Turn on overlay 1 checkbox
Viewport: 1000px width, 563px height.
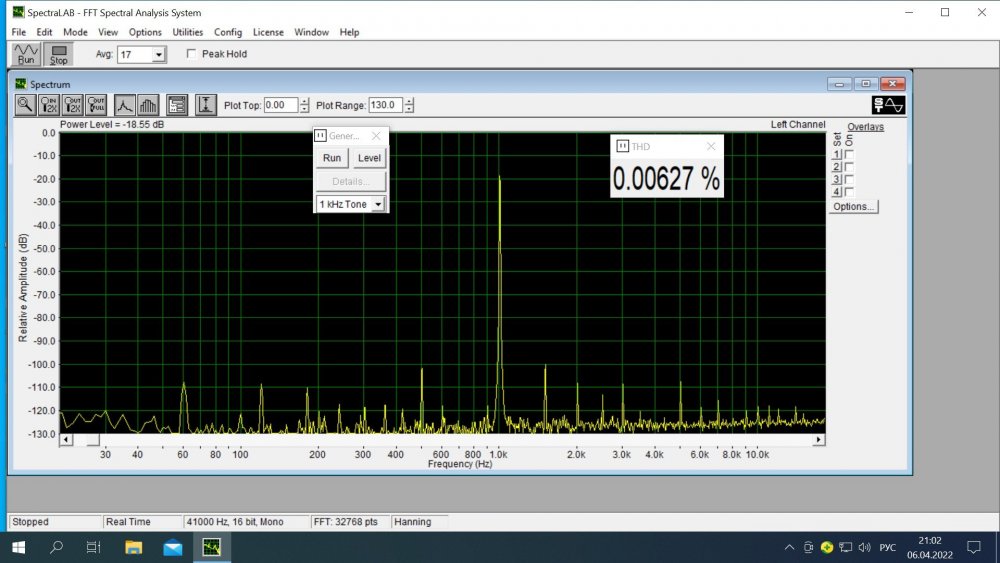[x=849, y=155]
